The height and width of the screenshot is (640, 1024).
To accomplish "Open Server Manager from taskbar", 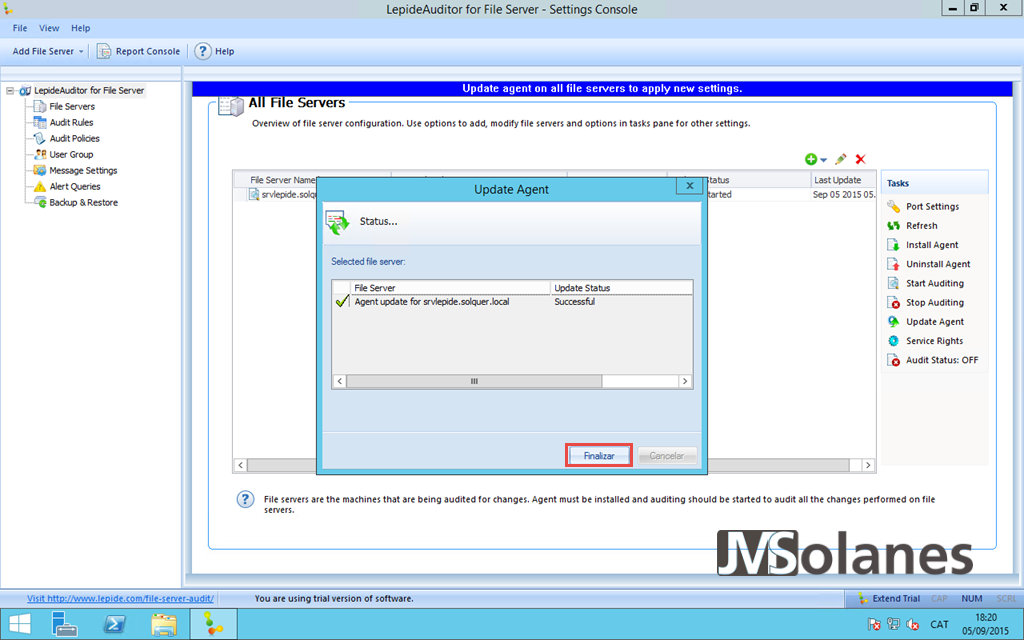I will pyautogui.click(x=65, y=624).
